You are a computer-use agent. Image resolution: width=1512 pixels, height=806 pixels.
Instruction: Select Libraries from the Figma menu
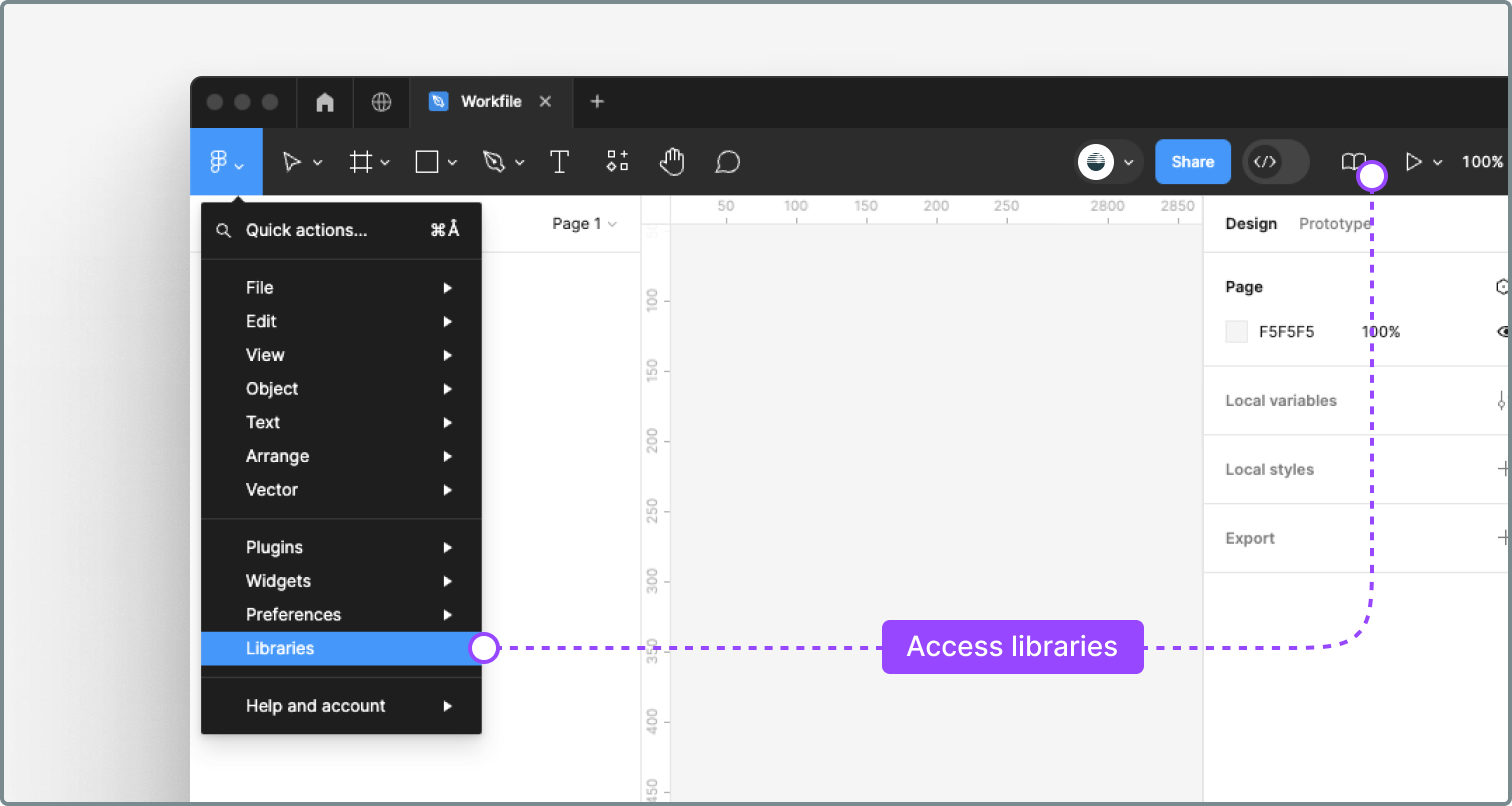point(280,648)
